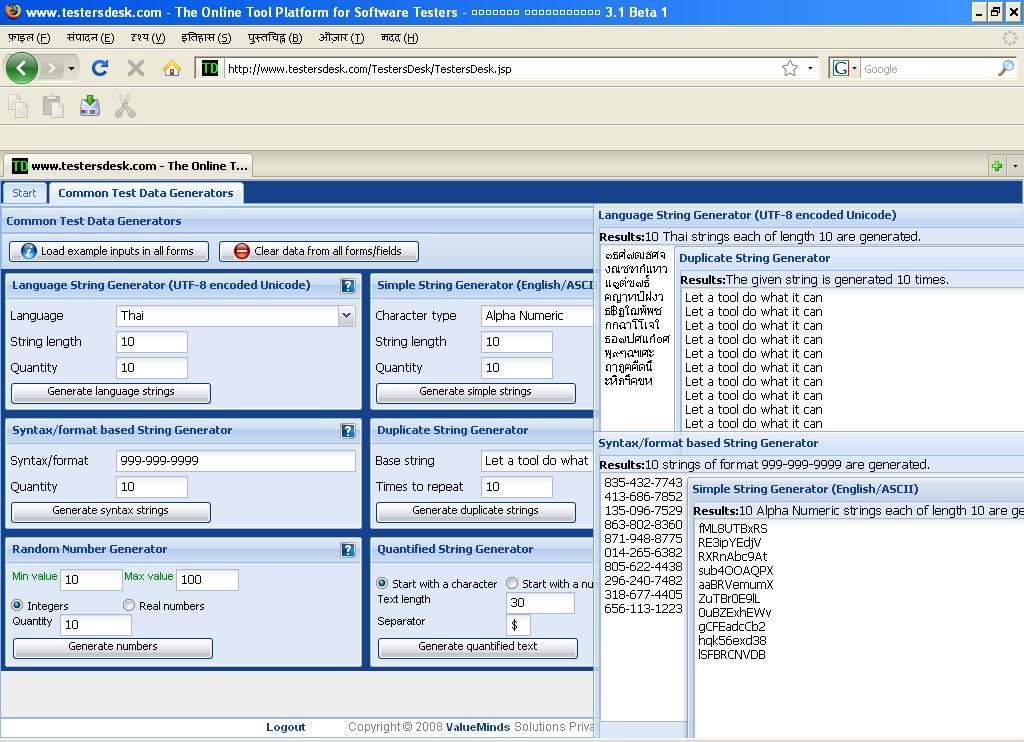Open help for Language String Generator

(348, 285)
